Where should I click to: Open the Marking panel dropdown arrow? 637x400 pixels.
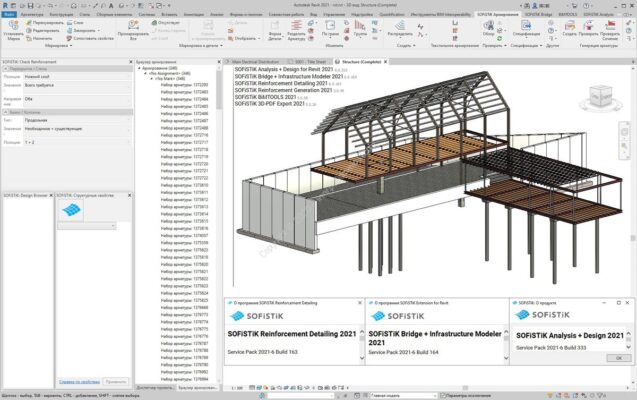click(69, 46)
